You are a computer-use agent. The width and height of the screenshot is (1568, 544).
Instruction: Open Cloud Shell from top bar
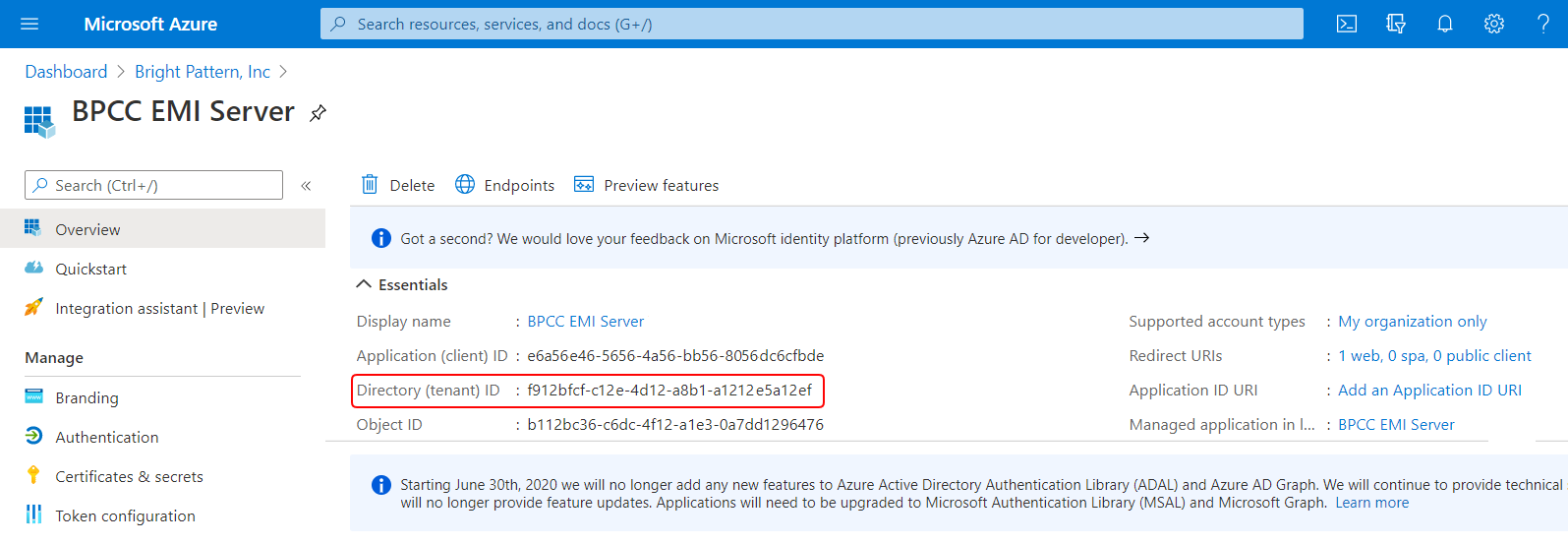pyautogui.click(x=1347, y=24)
